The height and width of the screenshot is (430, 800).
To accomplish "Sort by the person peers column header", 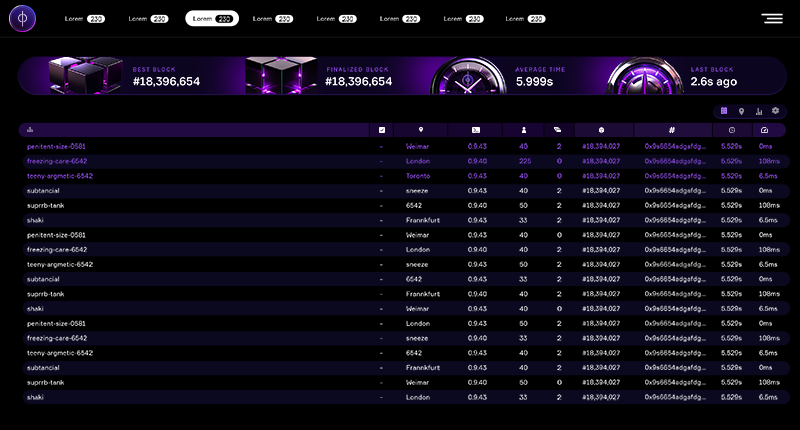I will [x=524, y=130].
